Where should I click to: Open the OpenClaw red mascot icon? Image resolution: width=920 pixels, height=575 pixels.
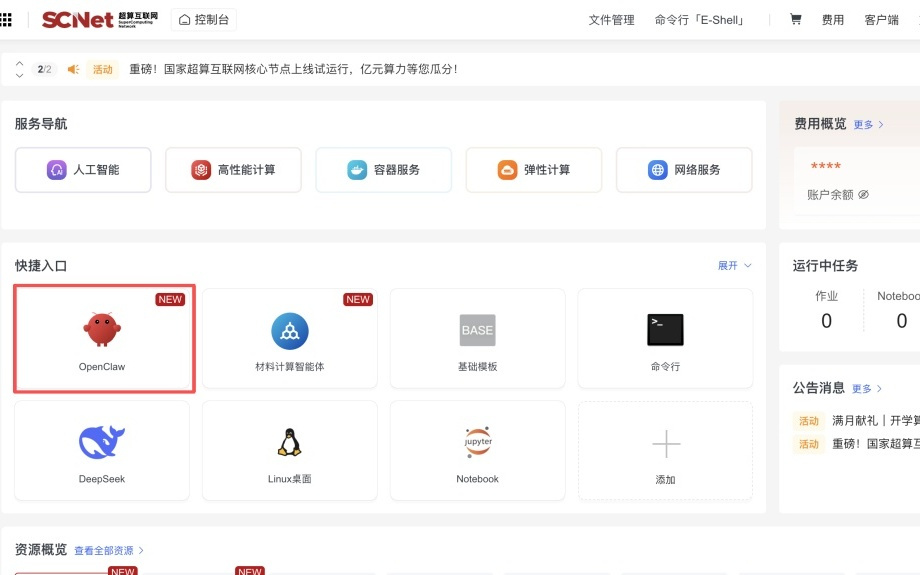click(x=102, y=329)
